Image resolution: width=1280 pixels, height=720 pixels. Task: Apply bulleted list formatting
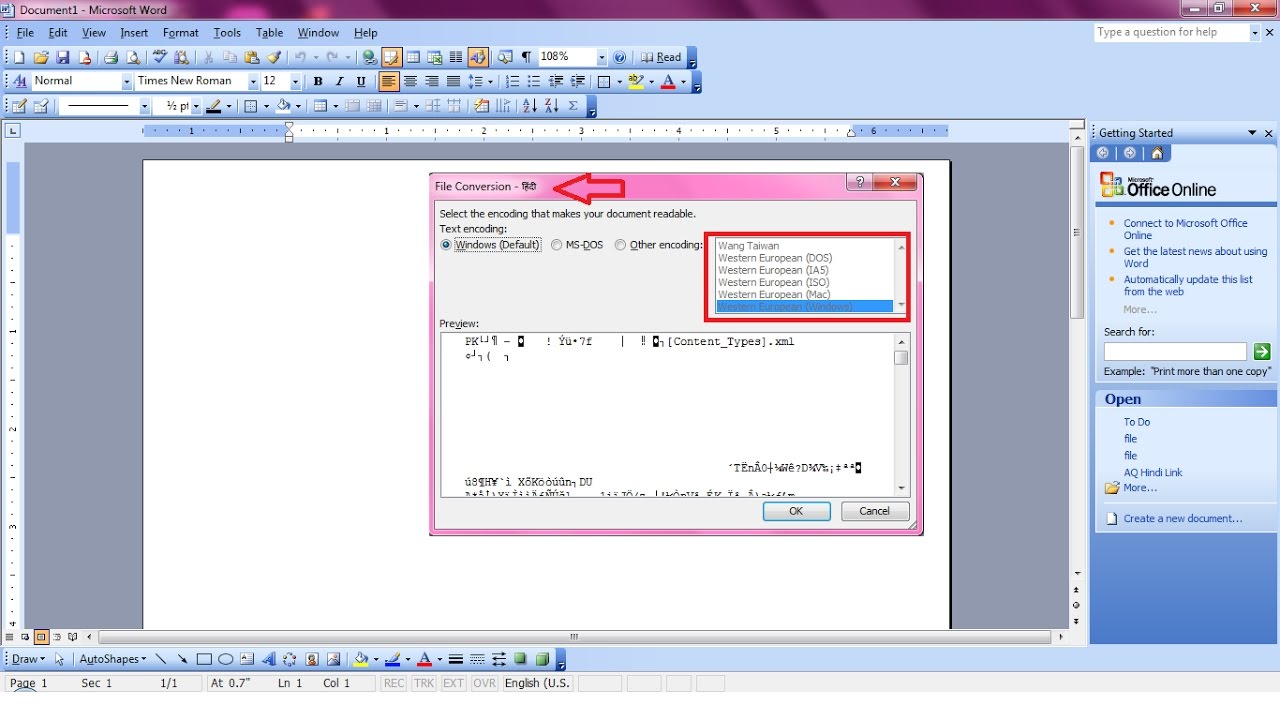pyautogui.click(x=535, y=82)
